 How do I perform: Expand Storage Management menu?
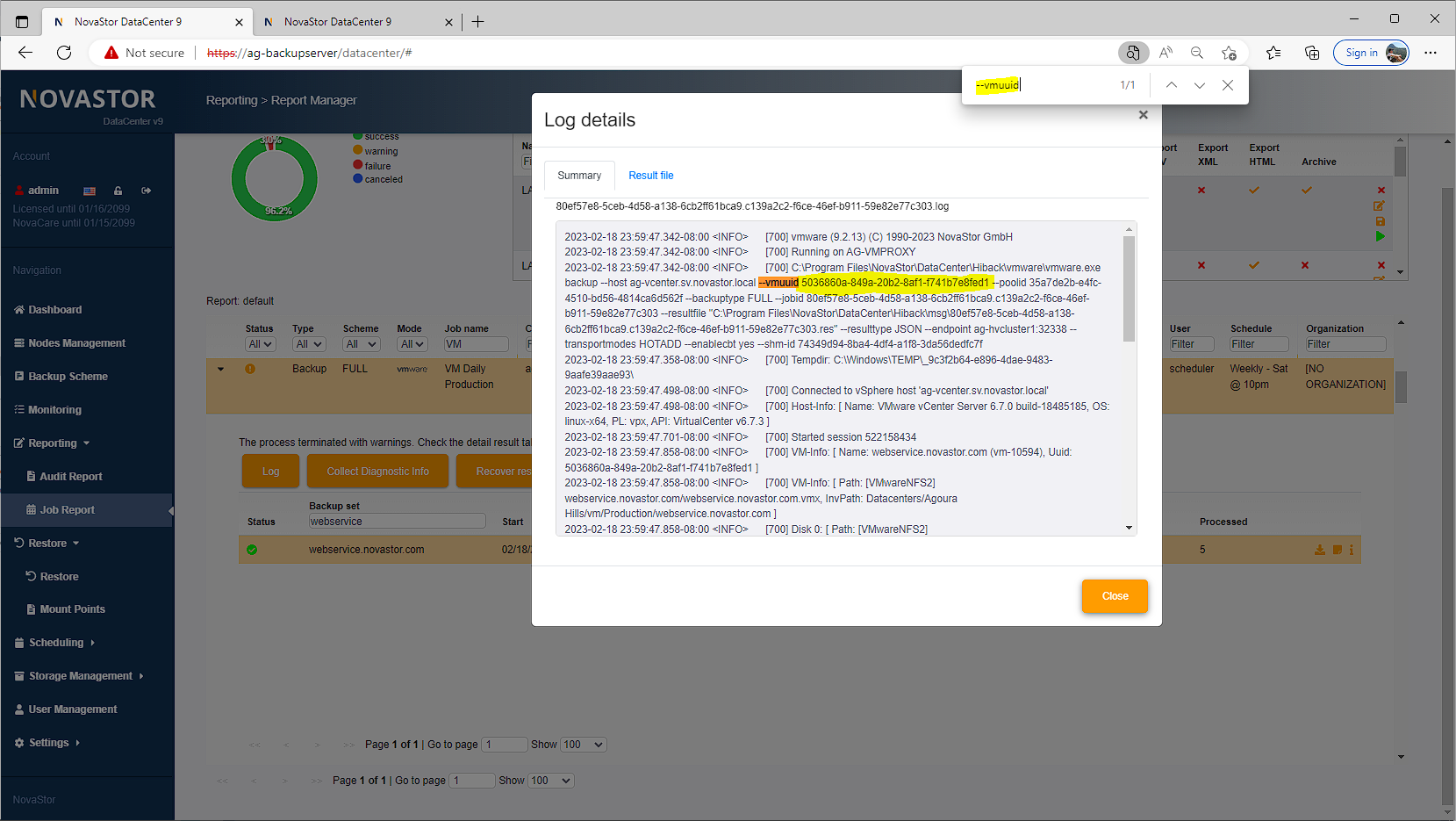[80, 676]
